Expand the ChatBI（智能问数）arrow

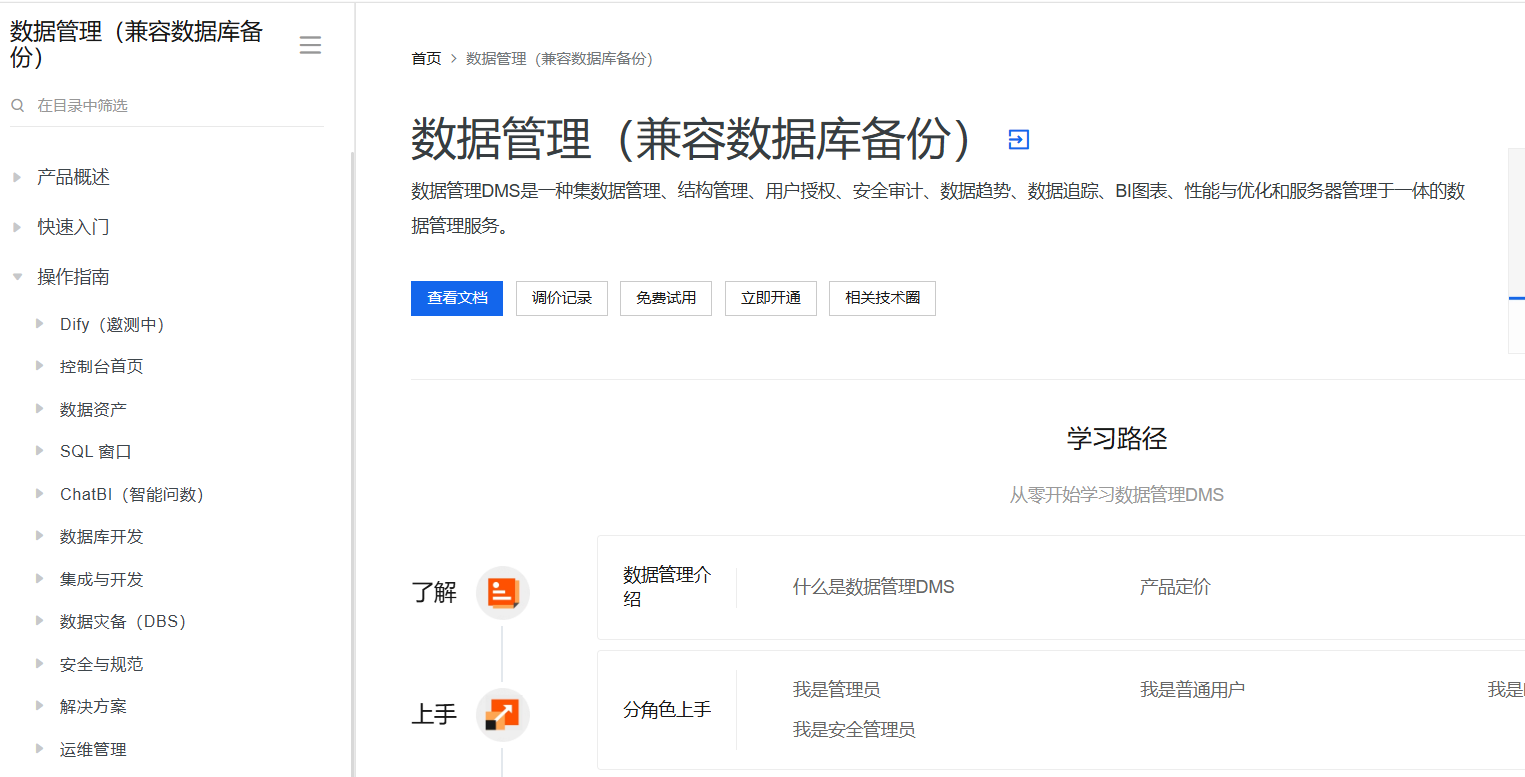point(40,494)
